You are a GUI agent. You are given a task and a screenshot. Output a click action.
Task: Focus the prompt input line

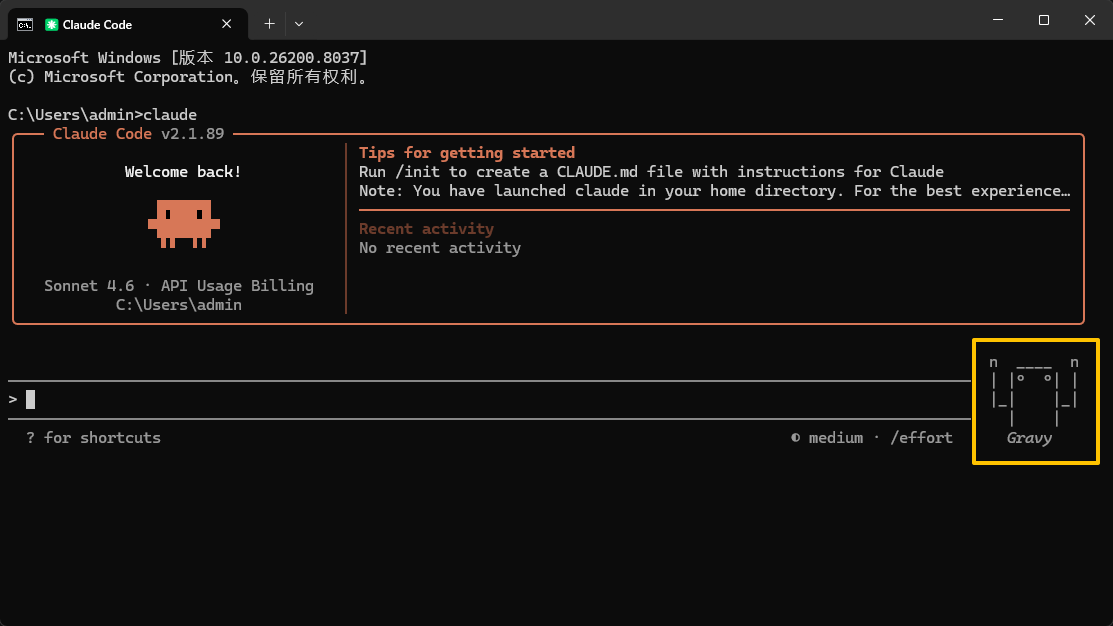pyautogui.click(x=490, y=400)
